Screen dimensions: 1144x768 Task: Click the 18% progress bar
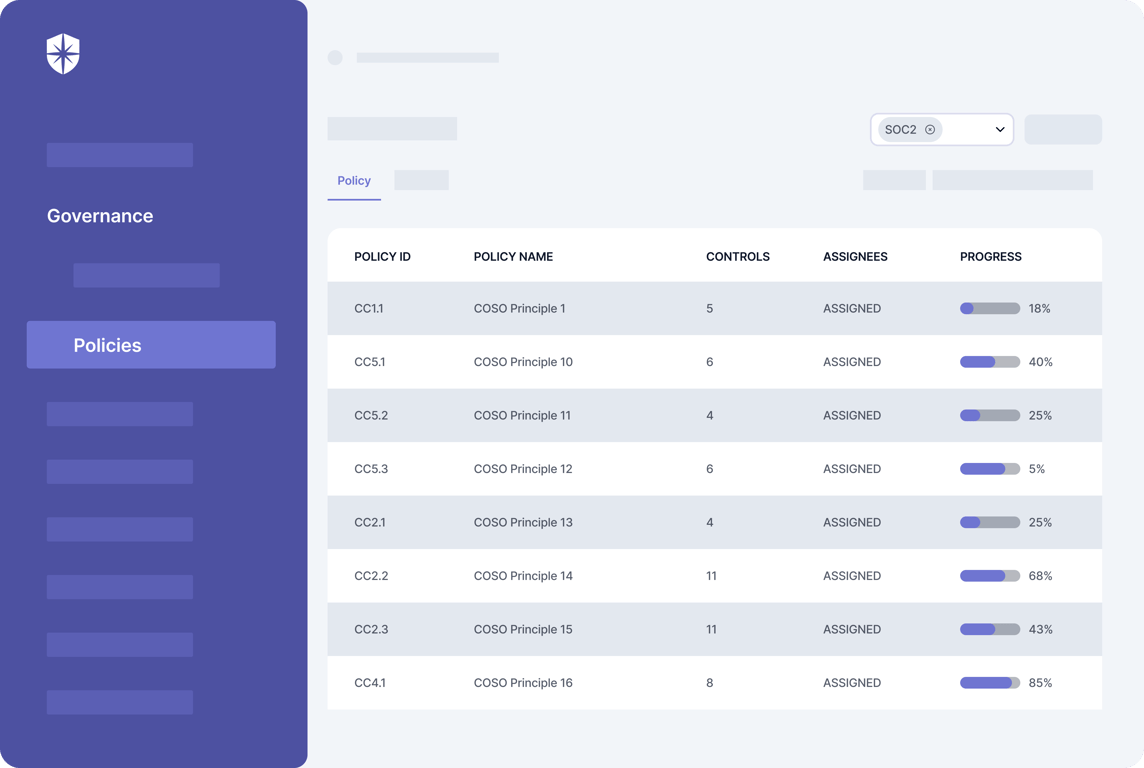pos(989,309)
